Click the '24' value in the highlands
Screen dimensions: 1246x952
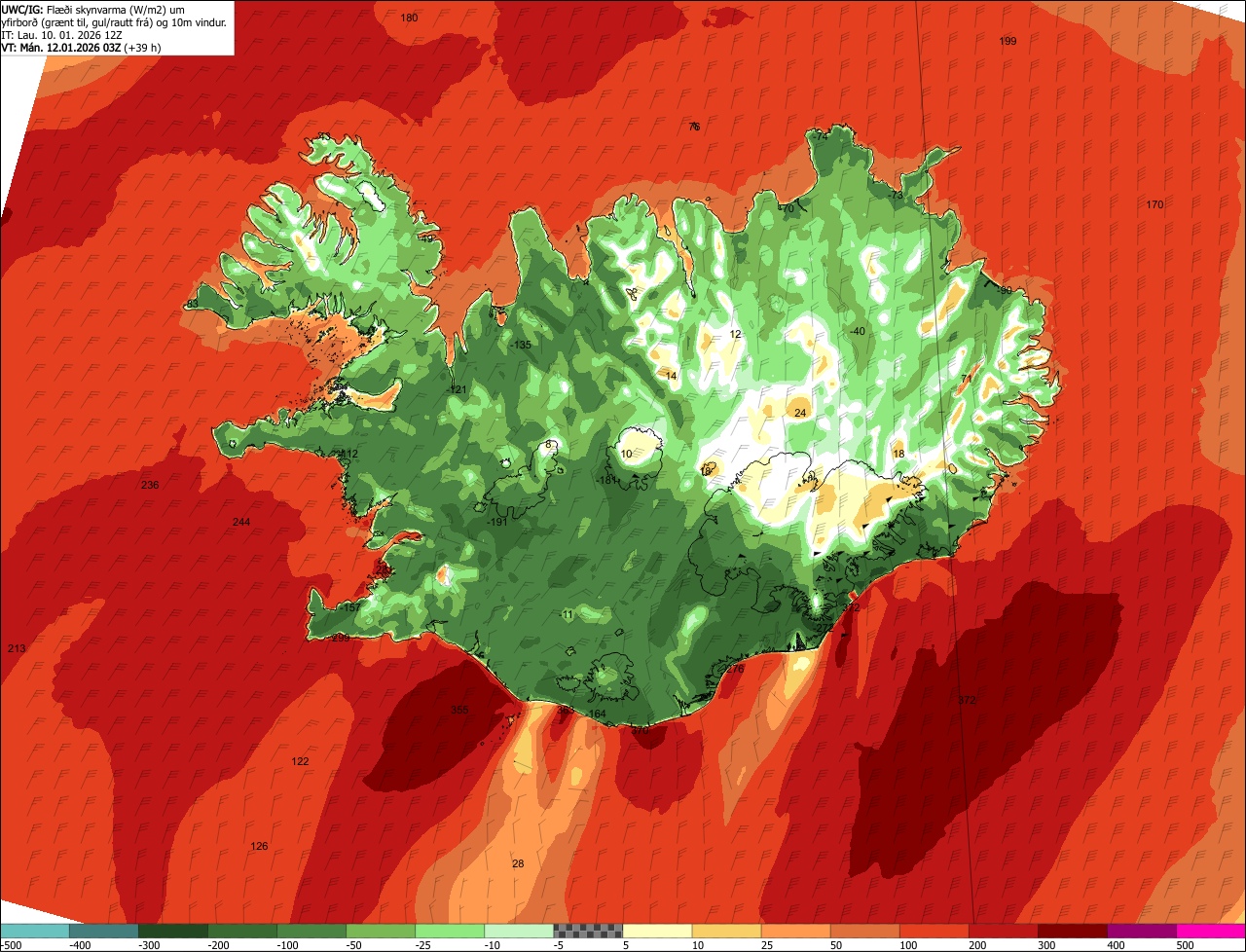(x=800, y=413)
